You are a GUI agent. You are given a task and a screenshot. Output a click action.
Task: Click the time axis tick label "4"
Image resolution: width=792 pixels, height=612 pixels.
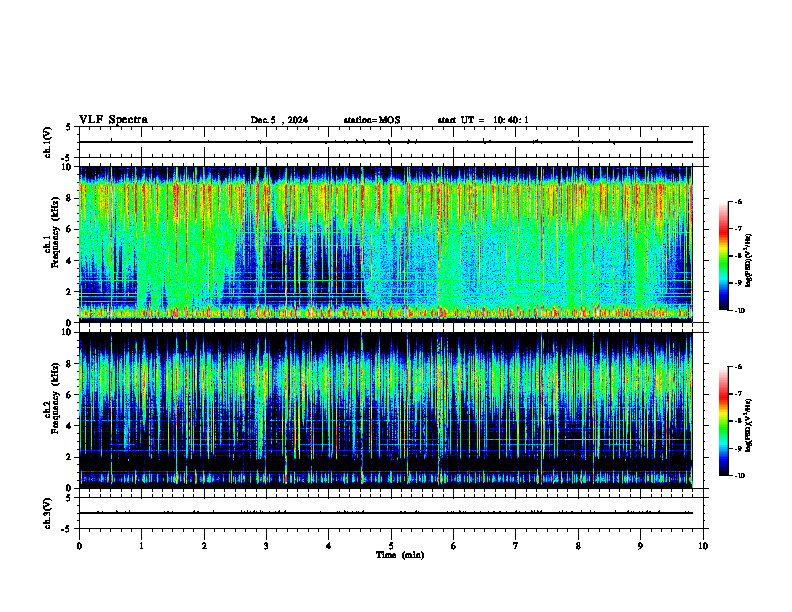click(328, 546)
